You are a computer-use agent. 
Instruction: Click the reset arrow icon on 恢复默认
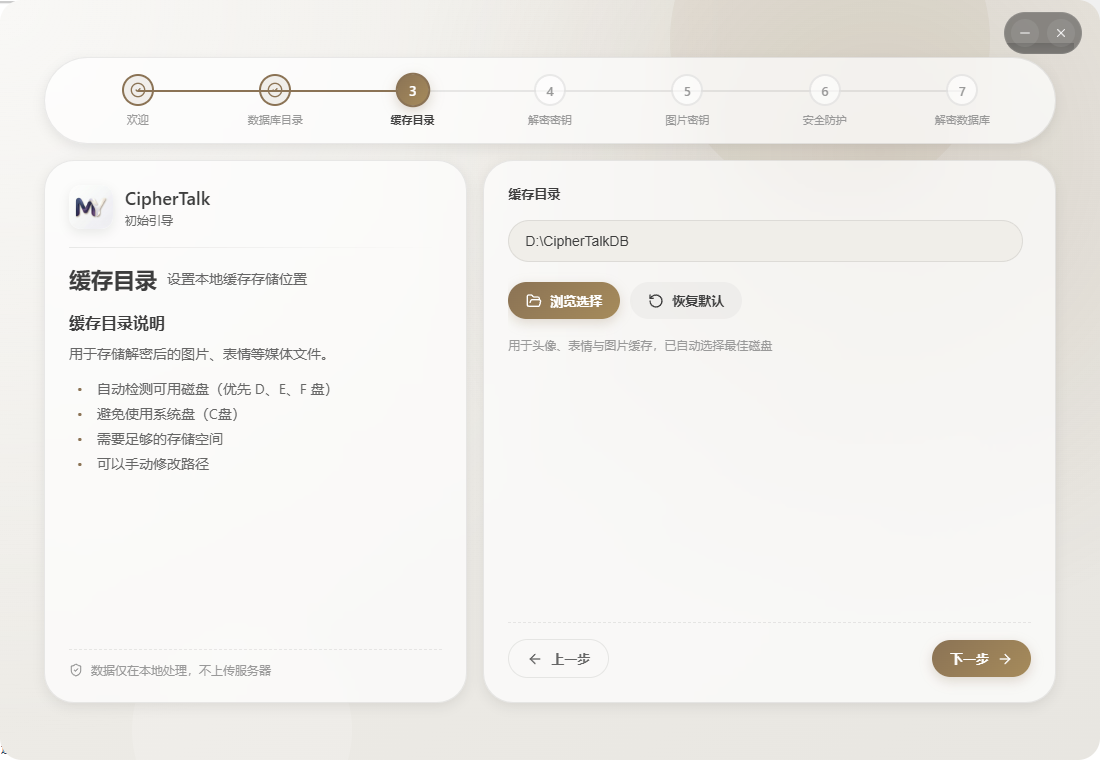[656, 300]
